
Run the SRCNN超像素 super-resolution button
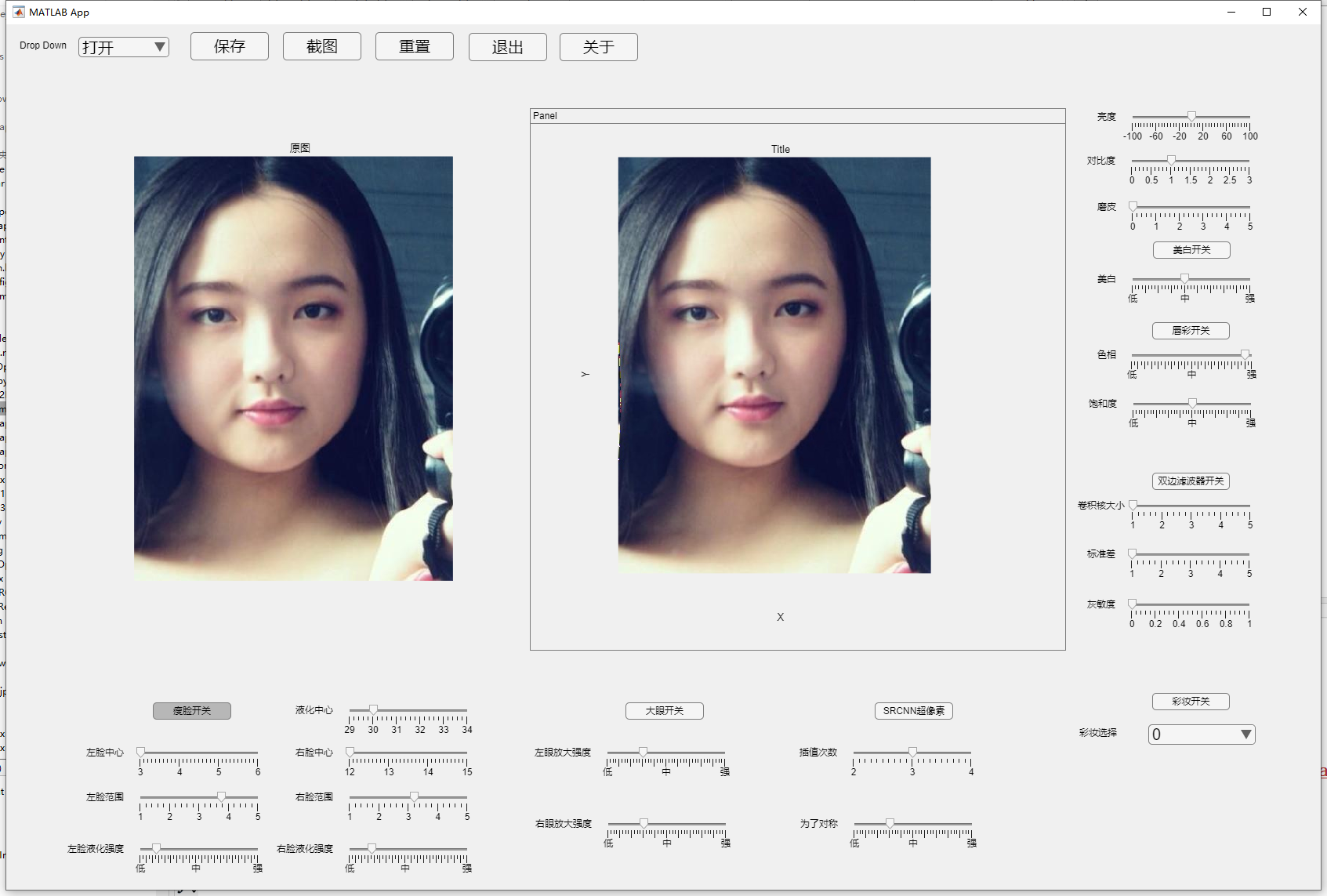(x=913, y=711)
